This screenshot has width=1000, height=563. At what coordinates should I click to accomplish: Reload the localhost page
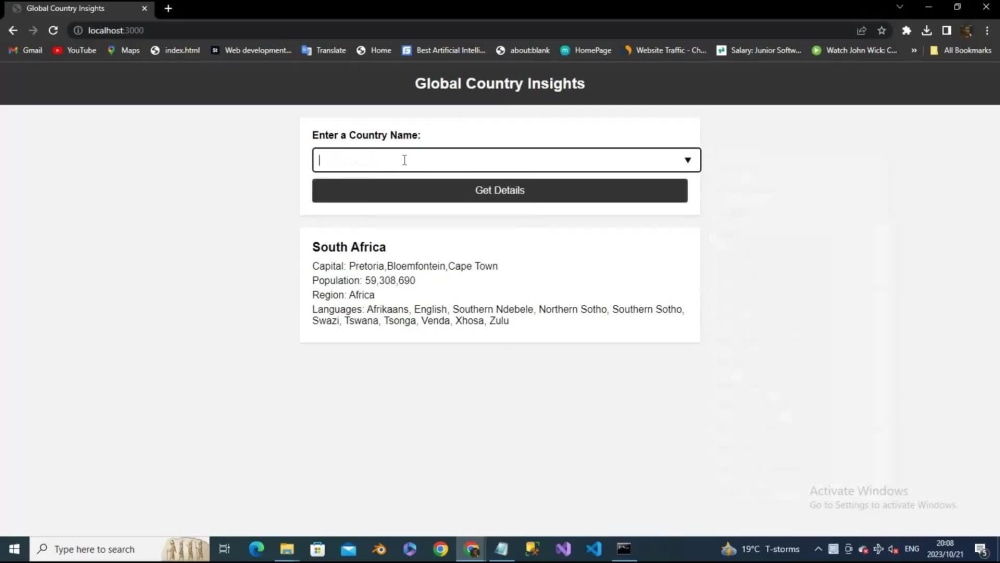tap(53, 30)
